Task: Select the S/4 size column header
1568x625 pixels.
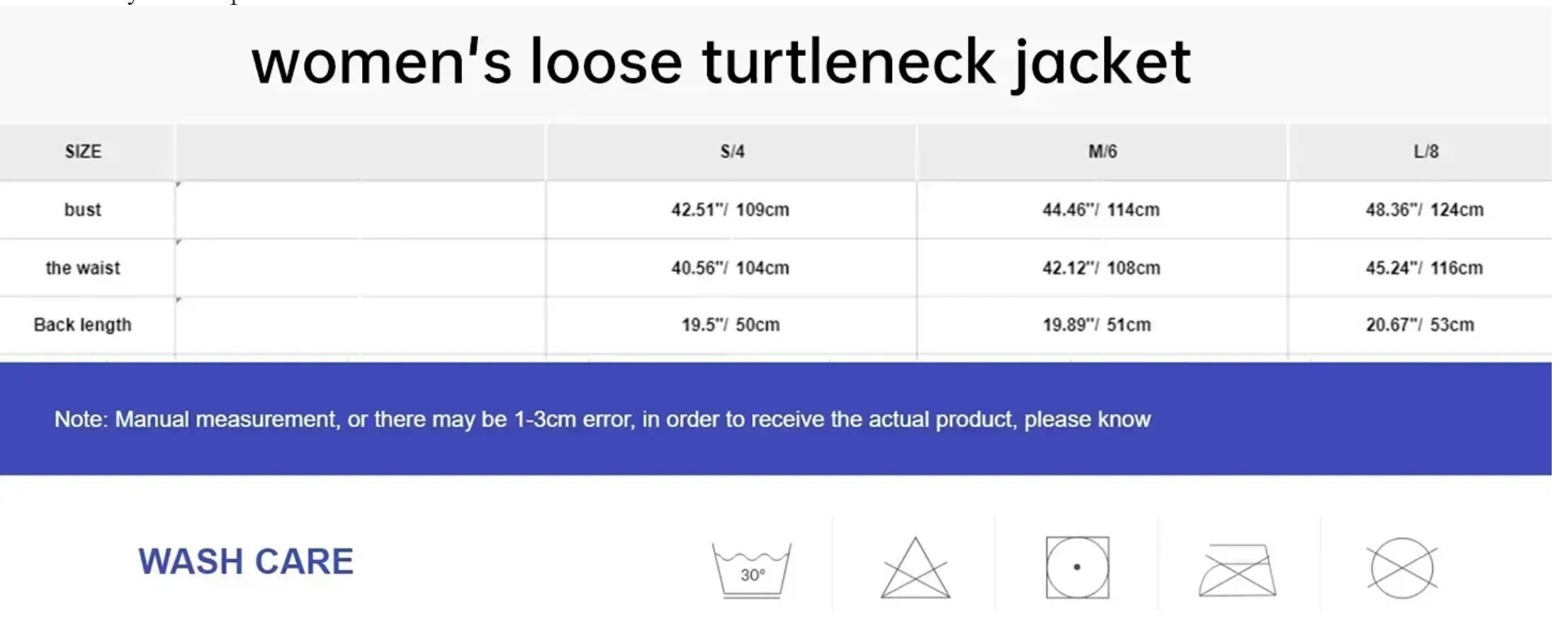Action: [x=732, y=152]
